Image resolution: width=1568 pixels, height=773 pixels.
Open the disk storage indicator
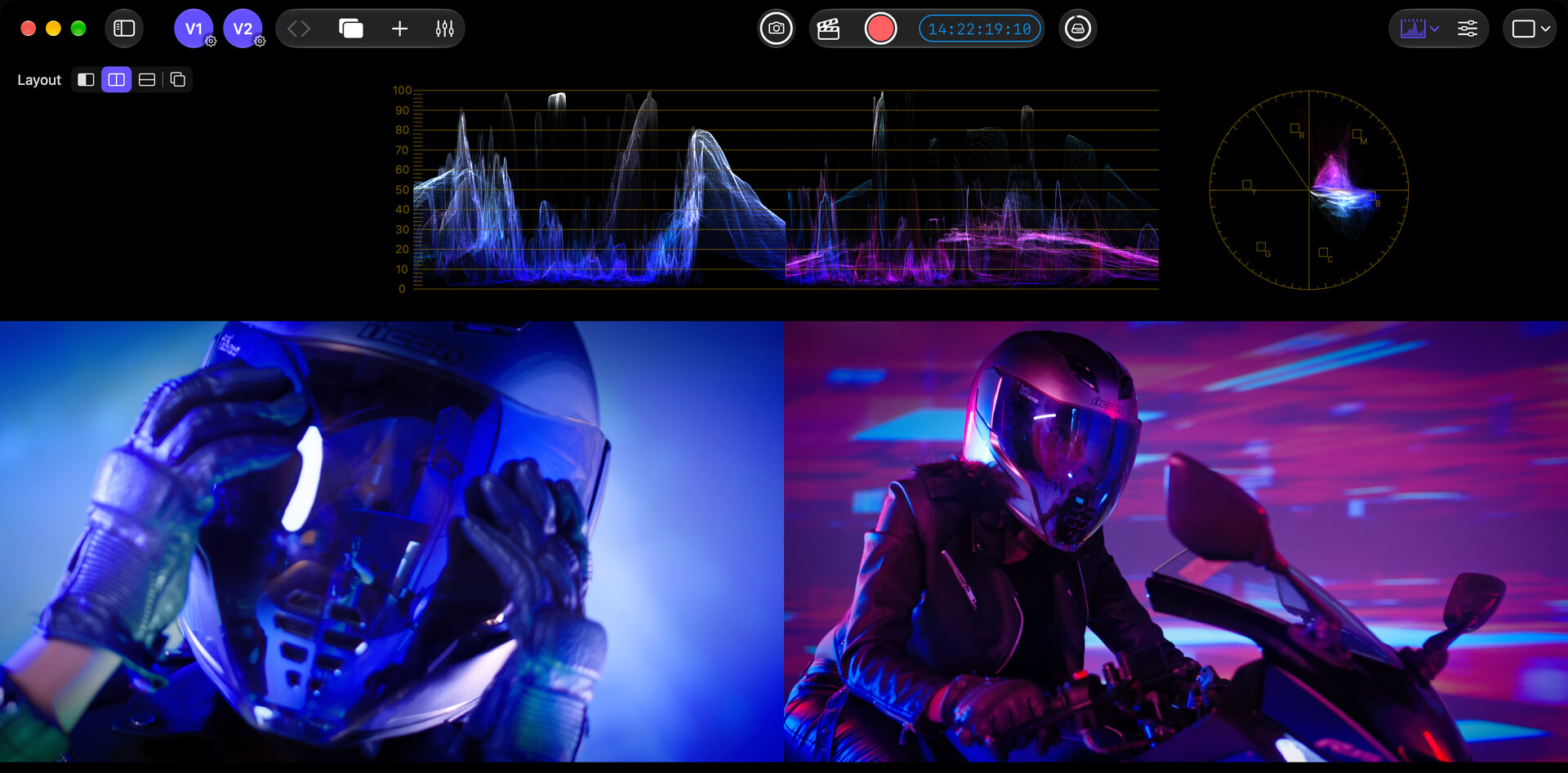[x=1078, y=29]
